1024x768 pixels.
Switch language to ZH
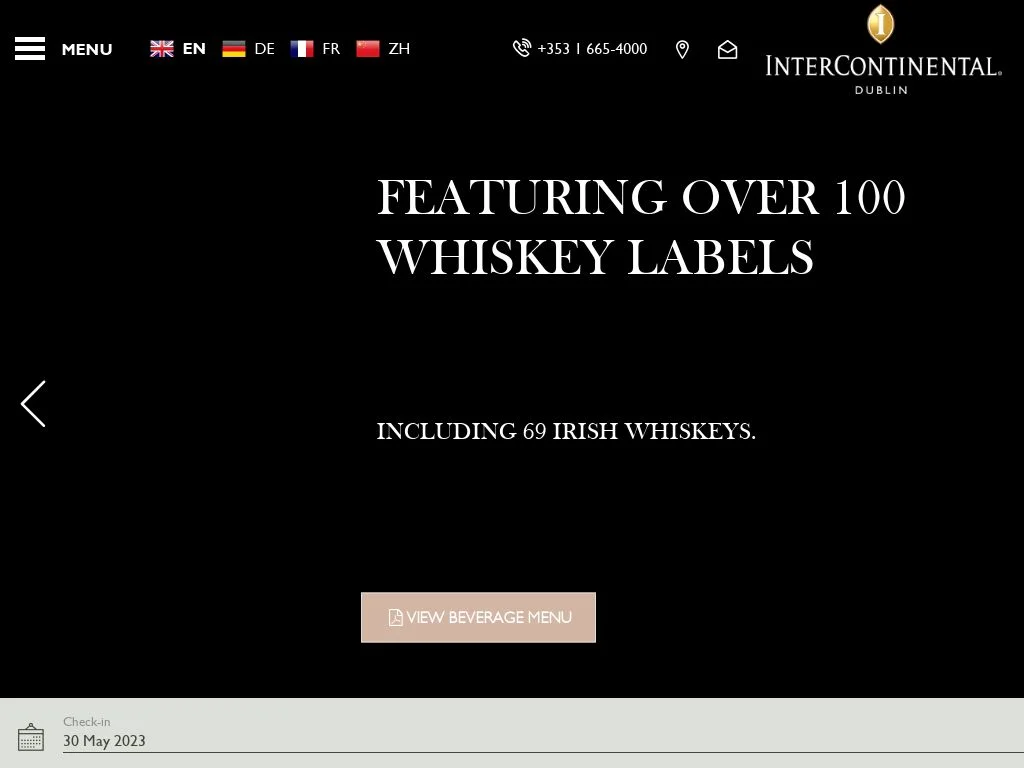(399, 49)
